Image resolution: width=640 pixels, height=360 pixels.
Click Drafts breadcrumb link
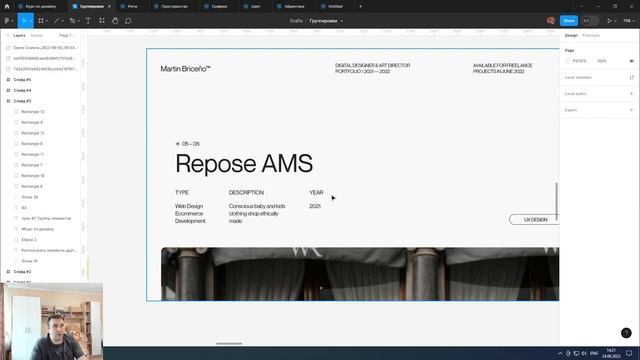296,21
